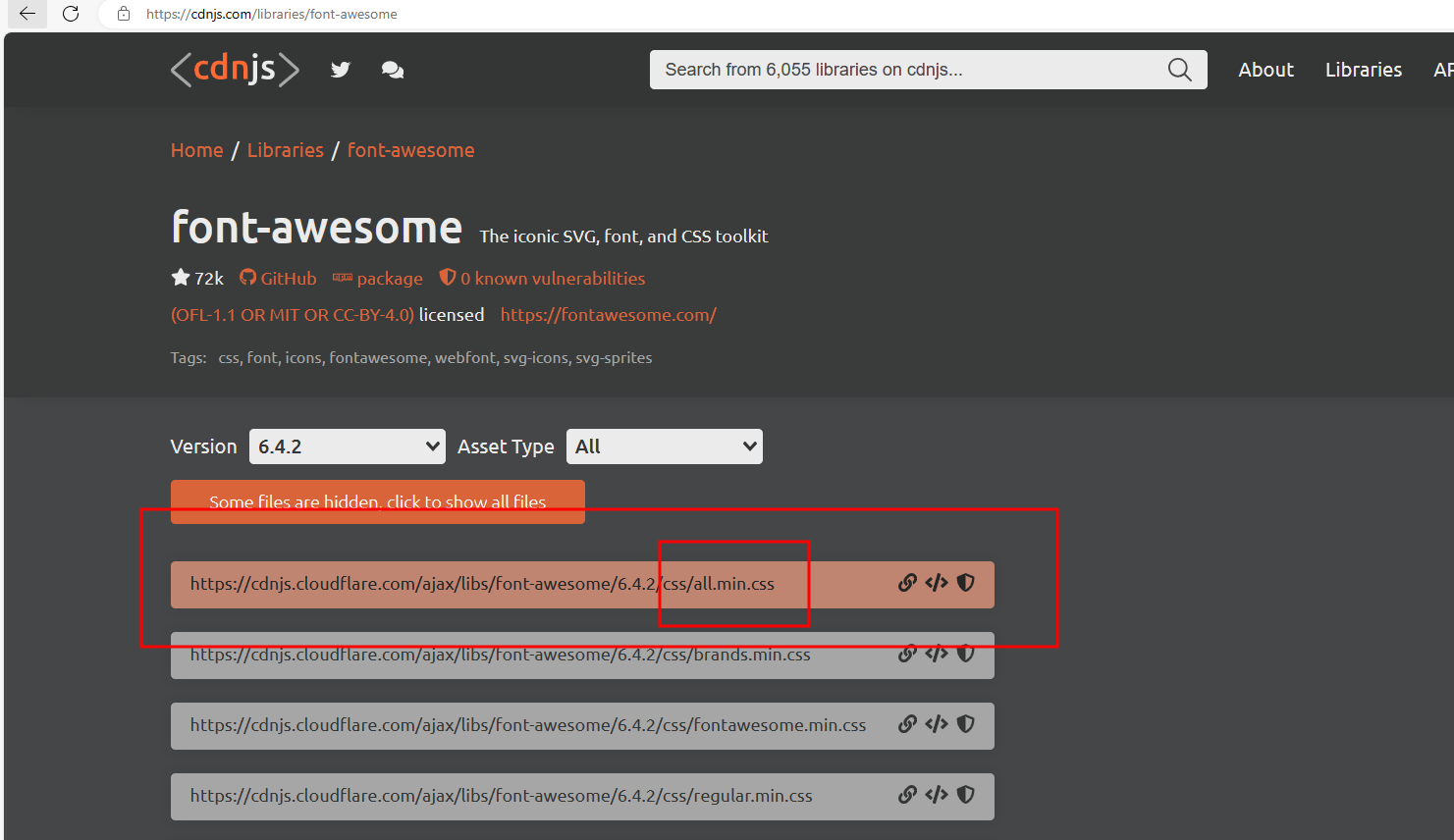The height and width of the screenshot is (840, 1454).
Task: Open the npm package link
Action: pos(378,279)
